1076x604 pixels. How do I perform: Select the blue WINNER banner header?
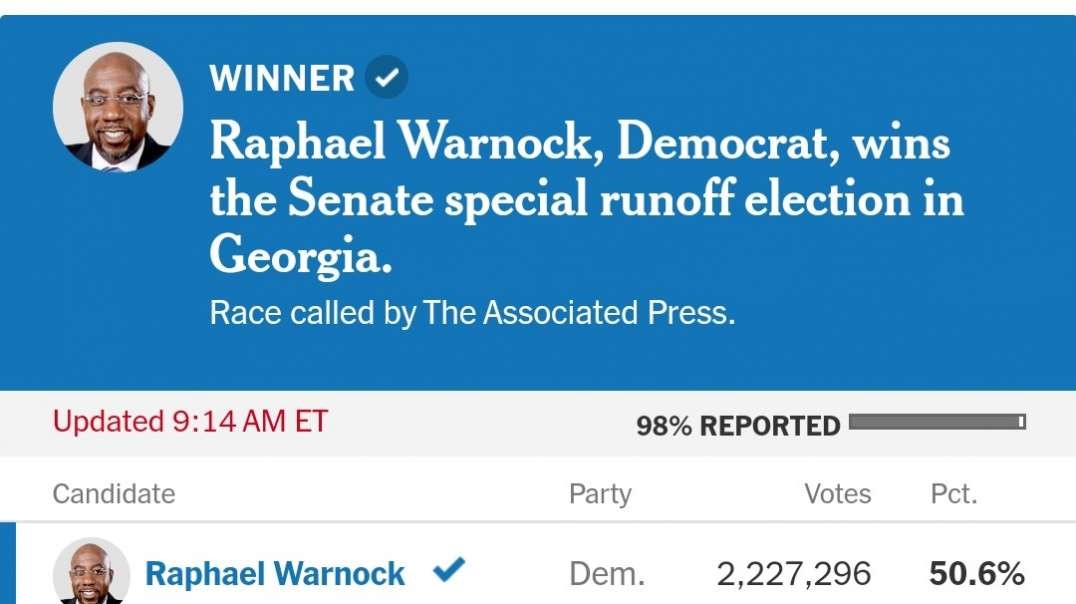tap(280, 77)
